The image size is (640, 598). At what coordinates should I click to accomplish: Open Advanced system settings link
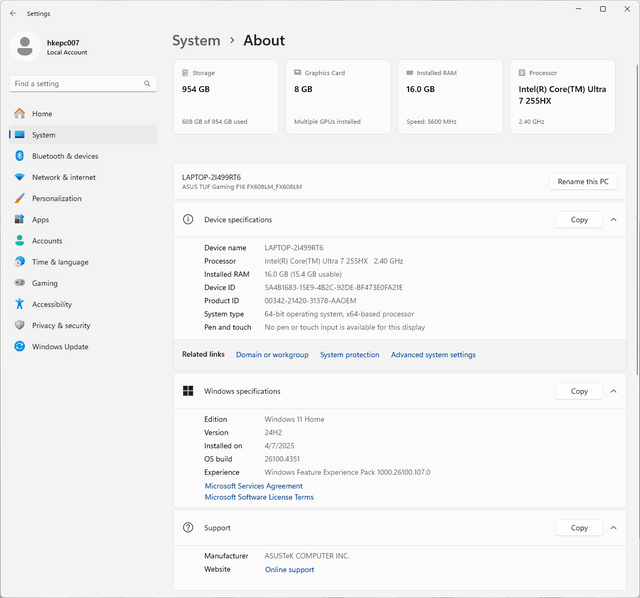[433, 355]
